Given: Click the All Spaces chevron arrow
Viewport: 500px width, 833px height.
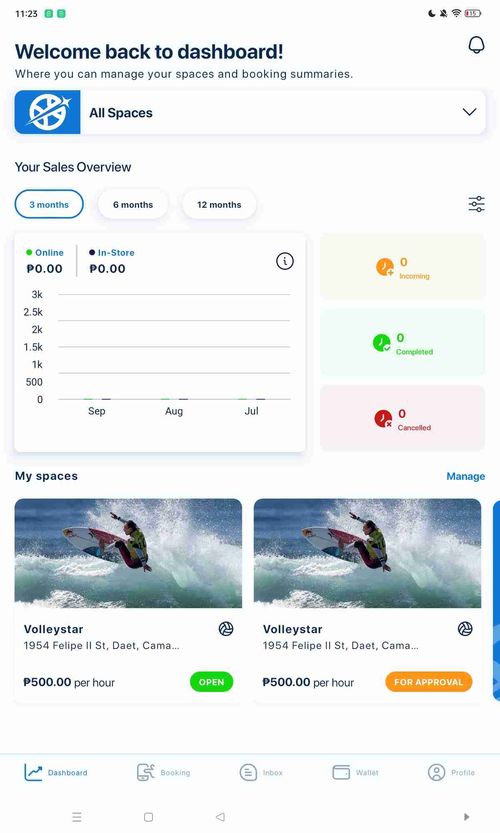Looking at the screenshot, I should [469, 112].
